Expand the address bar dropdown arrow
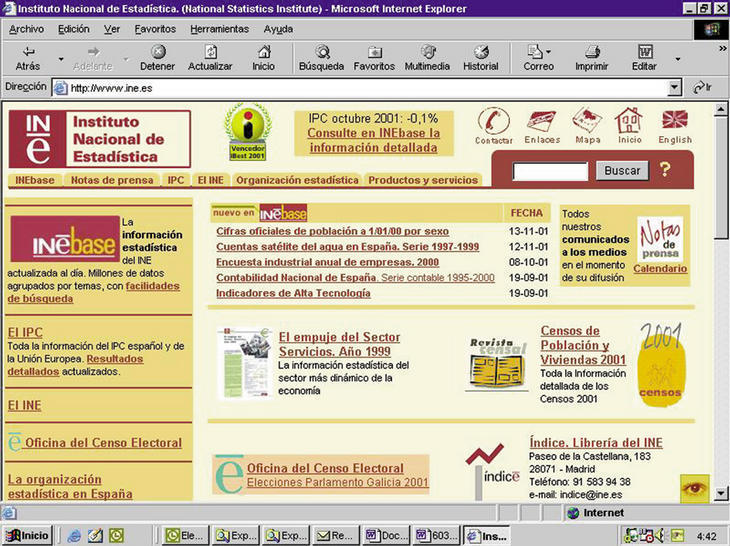This screenshot has height=546, width=730. [674, 87]
